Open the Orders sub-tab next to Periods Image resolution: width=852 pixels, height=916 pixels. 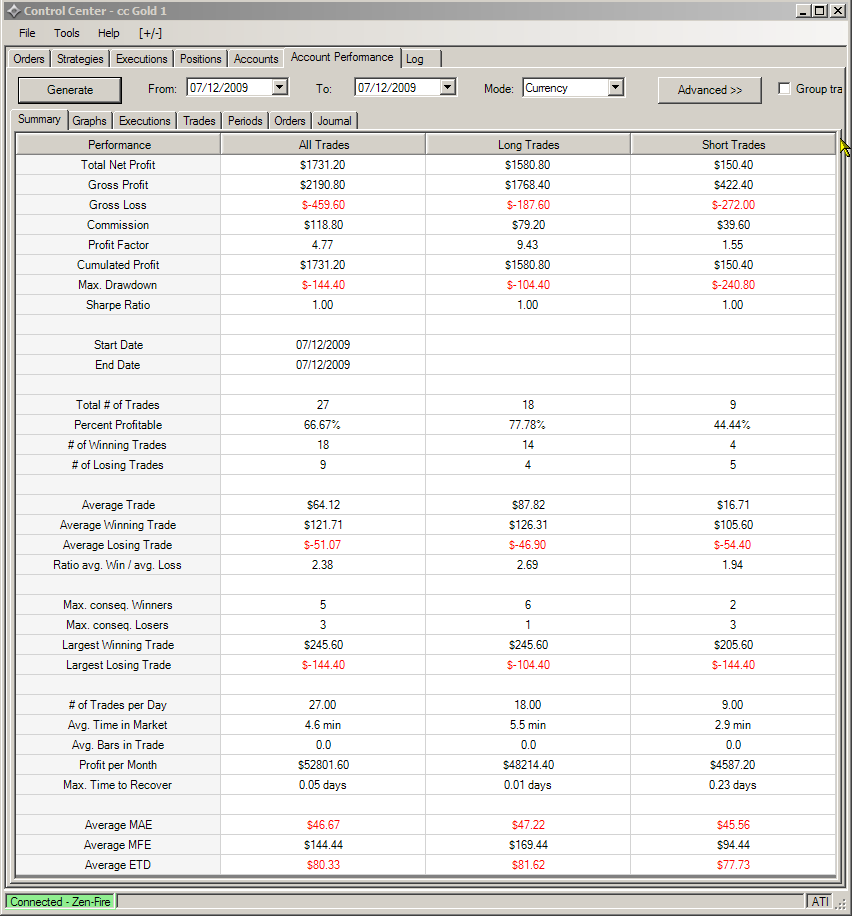pyautogui.click(x=290, y=121)
